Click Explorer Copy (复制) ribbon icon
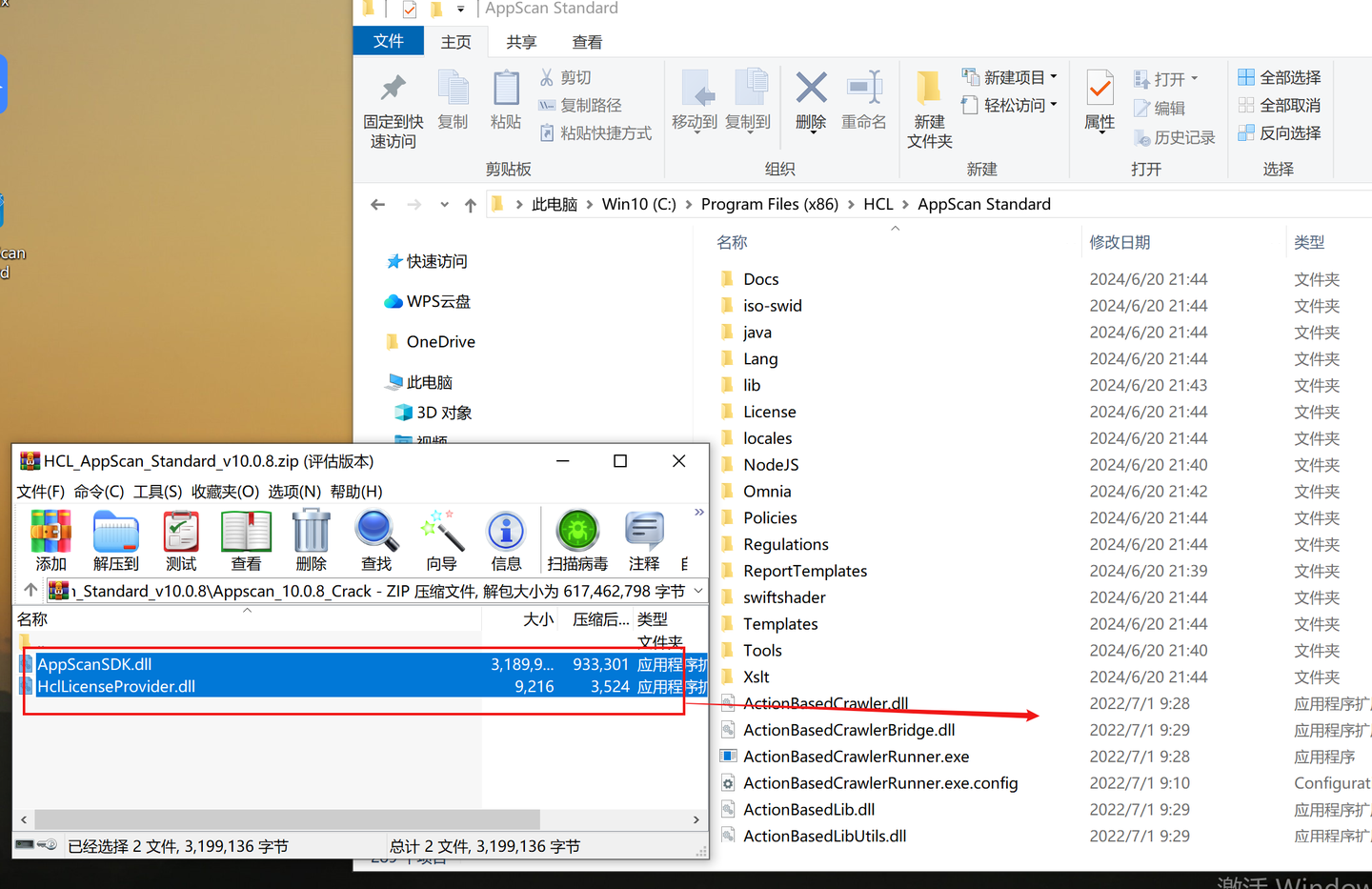The width and height of the screenshot is (1372, 889). 453,99
